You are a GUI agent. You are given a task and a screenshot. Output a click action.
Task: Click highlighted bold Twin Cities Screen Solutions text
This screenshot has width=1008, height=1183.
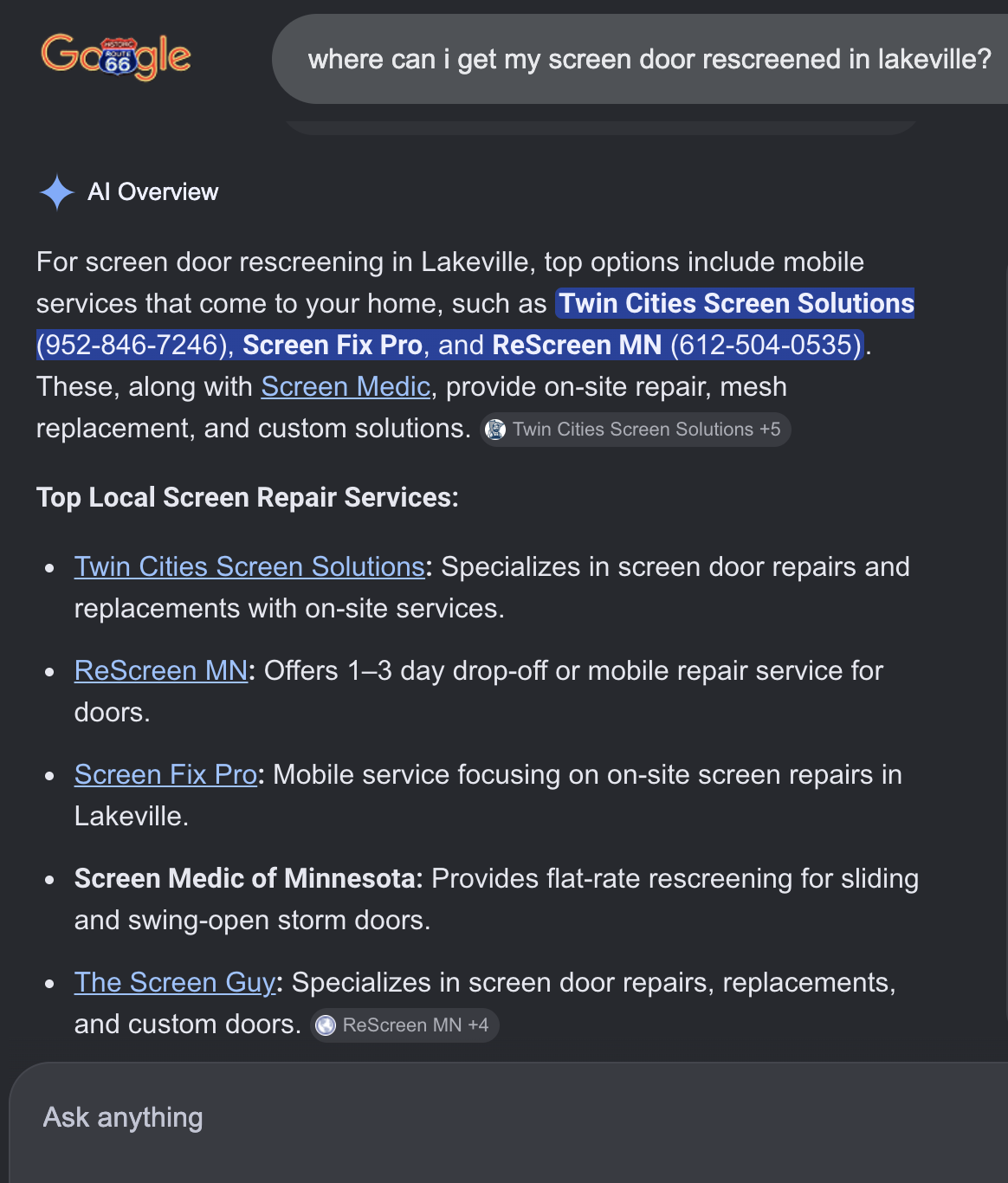(x=736, y=303)
